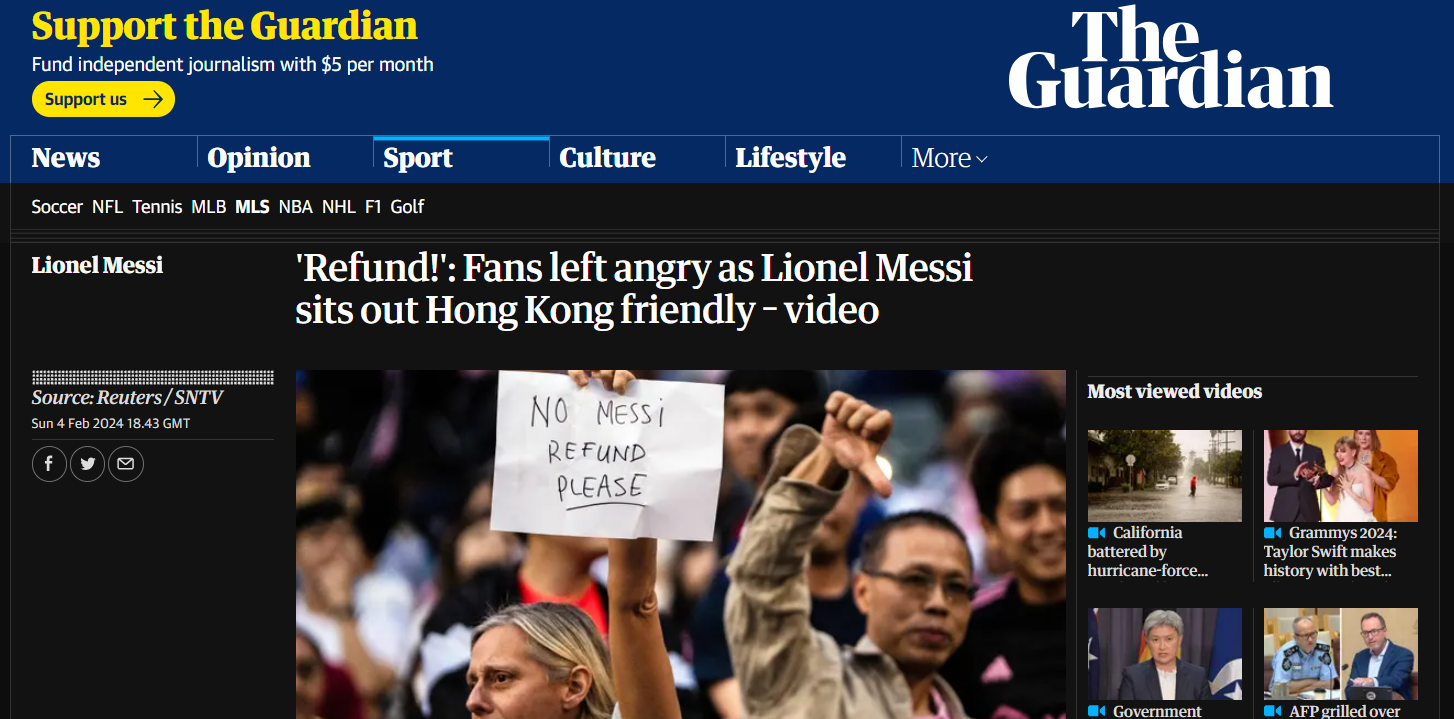This screenshot has width=1454, height=719.
Task: Switch to the Culture section
Action: point(607,158)
